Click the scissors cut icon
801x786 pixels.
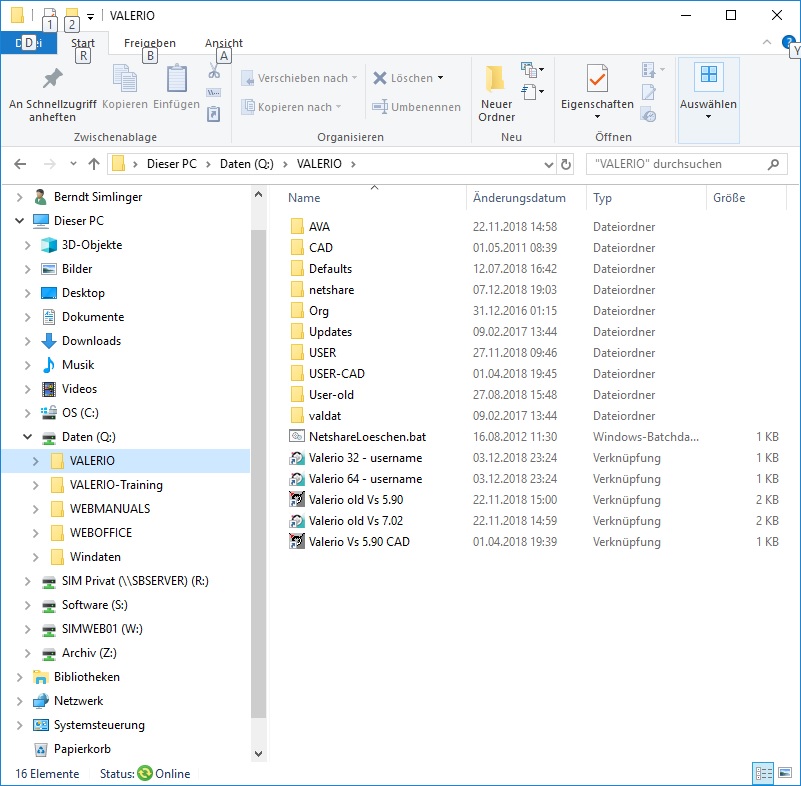pyautogui.click(x=214, y=70)
